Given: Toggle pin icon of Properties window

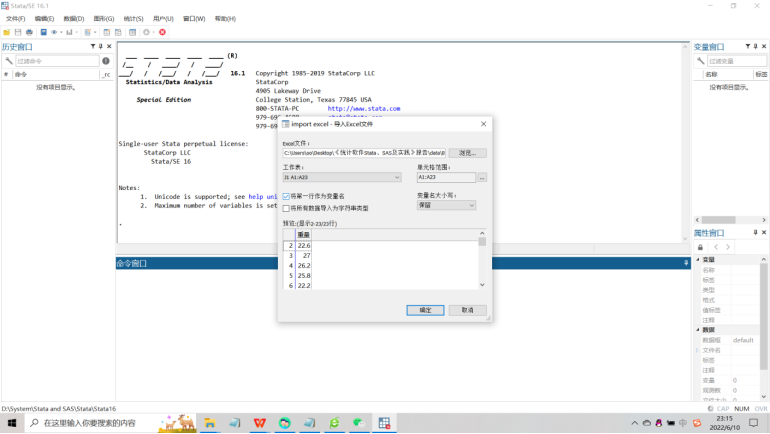Looking at the screenshot, I should pos(755,232).
